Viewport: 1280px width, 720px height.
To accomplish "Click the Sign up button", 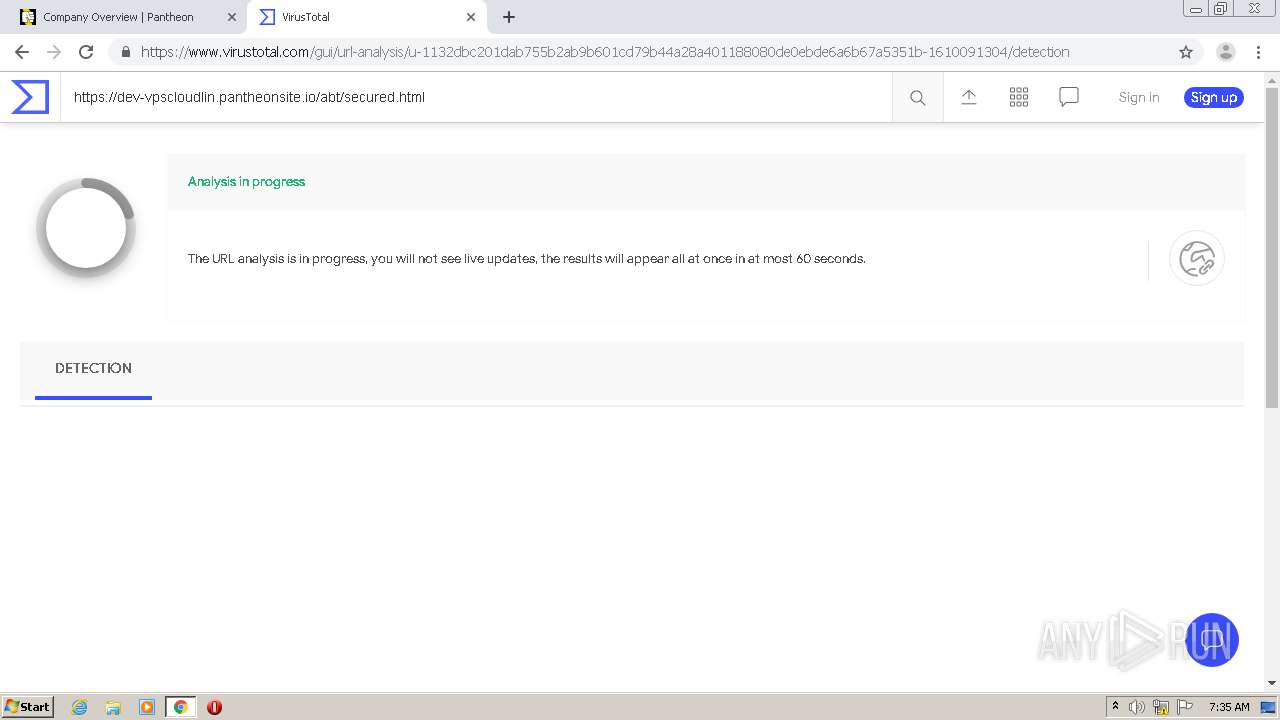I will [1213, 97].
